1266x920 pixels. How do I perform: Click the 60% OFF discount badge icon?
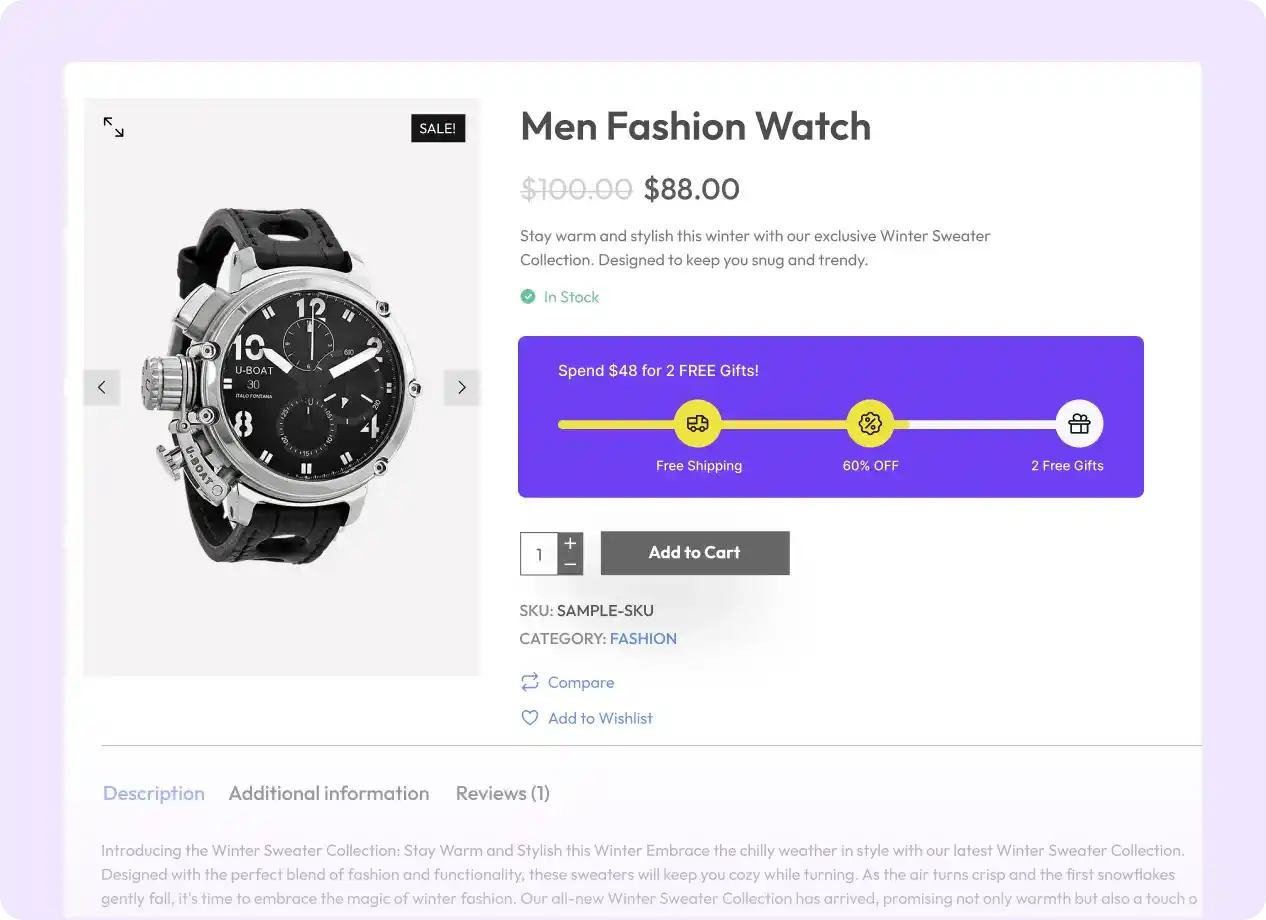[x=870, y=422]
